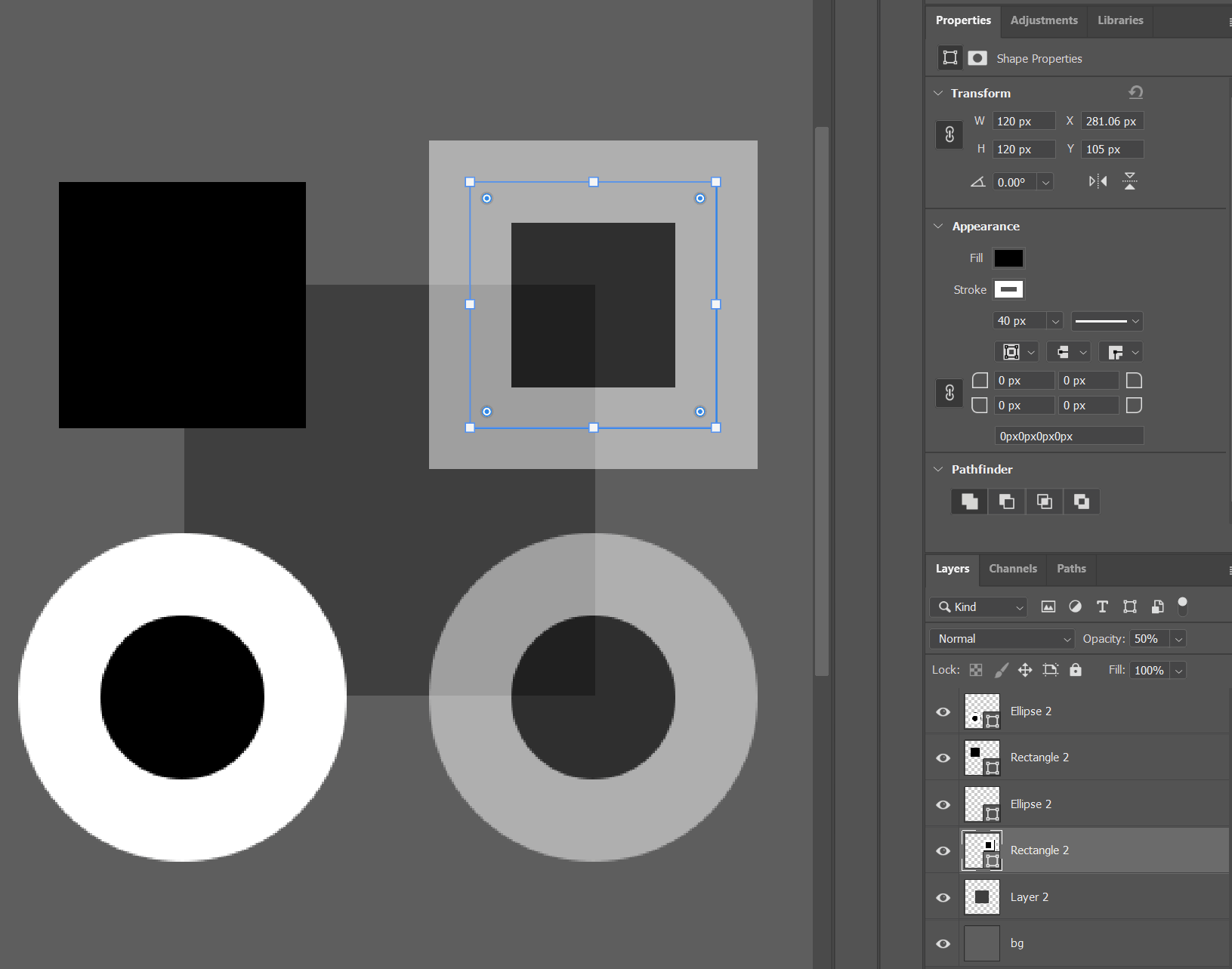Hide the Layer 2 layer

click(943, 897)
